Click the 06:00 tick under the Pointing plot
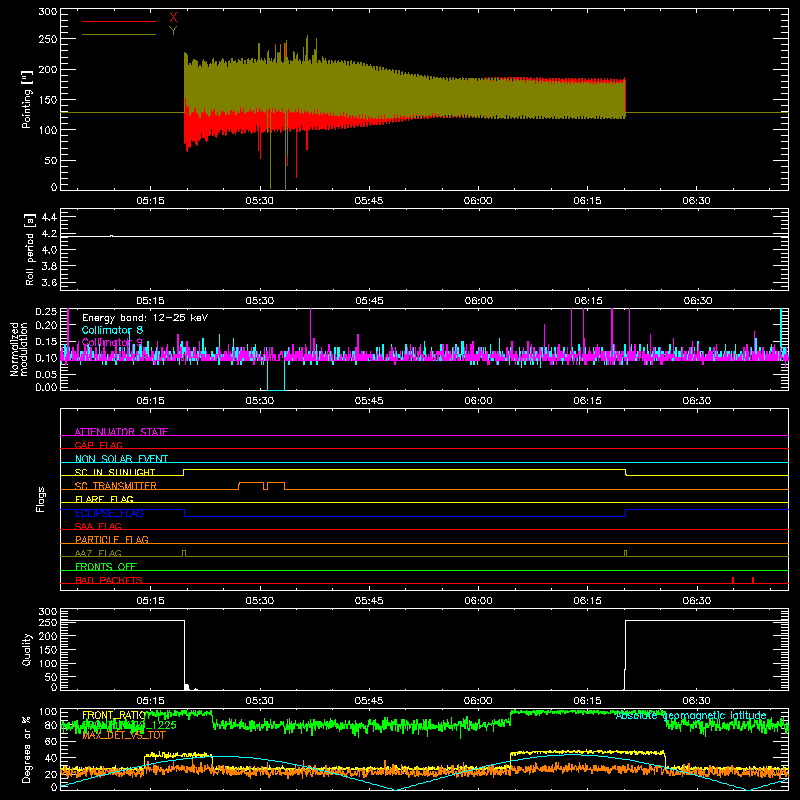 [478, 201]
